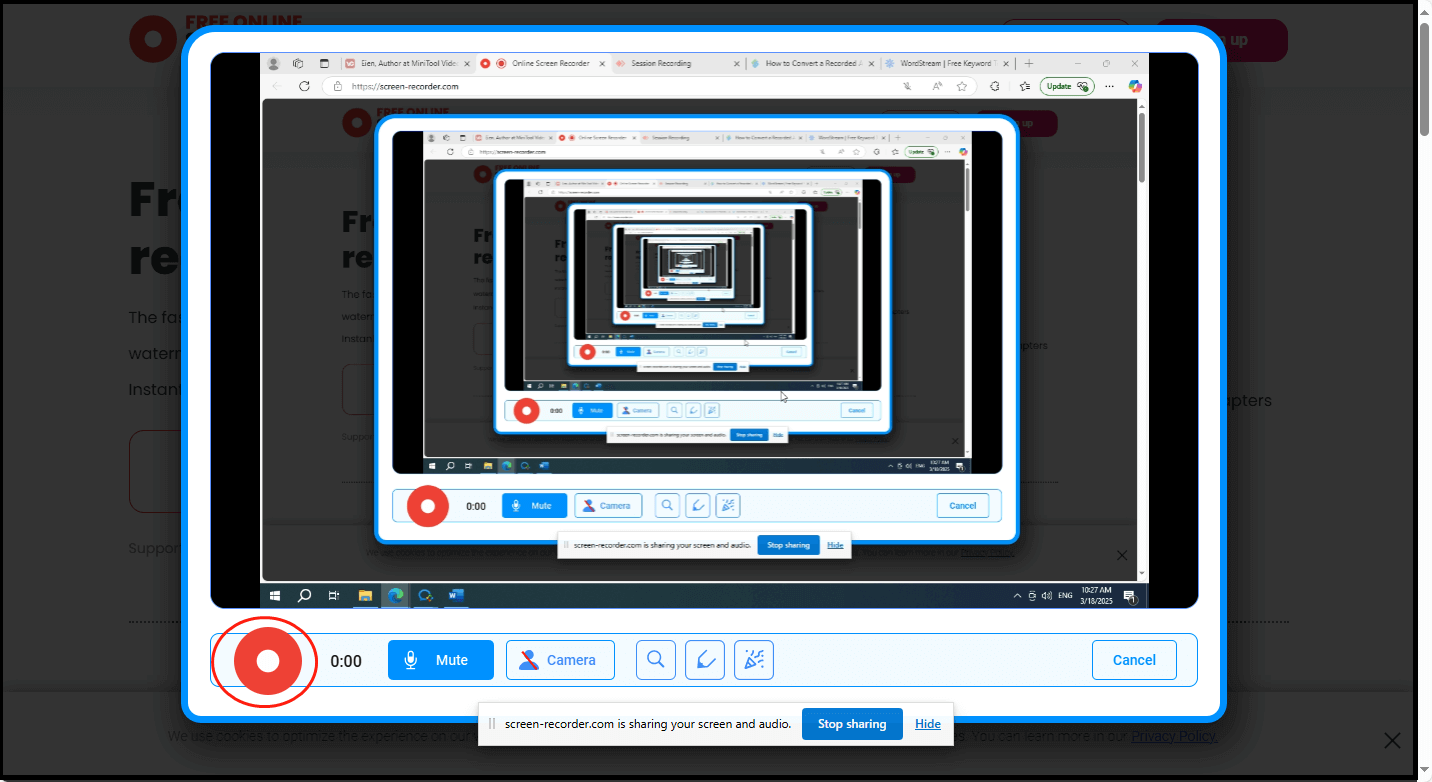Open the drawing pen tool

pyautogui.click(x=705, y=659)
